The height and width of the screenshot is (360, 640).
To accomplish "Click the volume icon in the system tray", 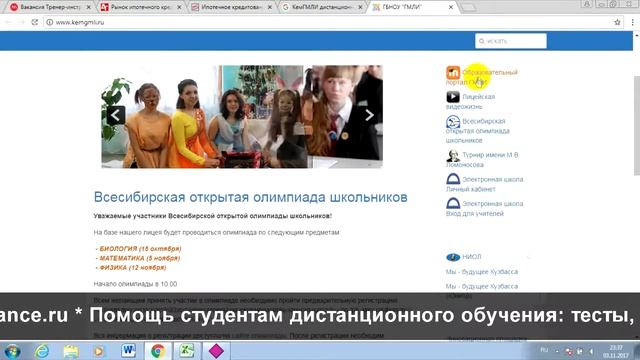I will point(591,351).
